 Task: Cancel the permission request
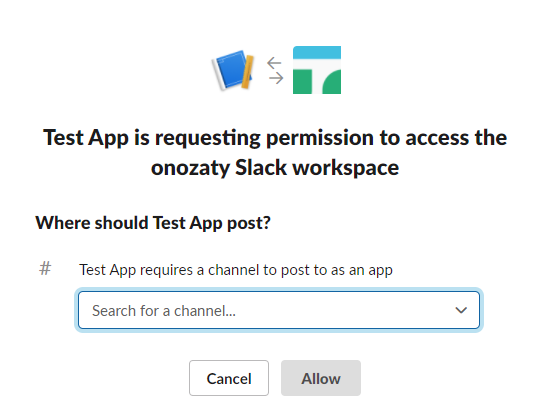coord(229,378)
